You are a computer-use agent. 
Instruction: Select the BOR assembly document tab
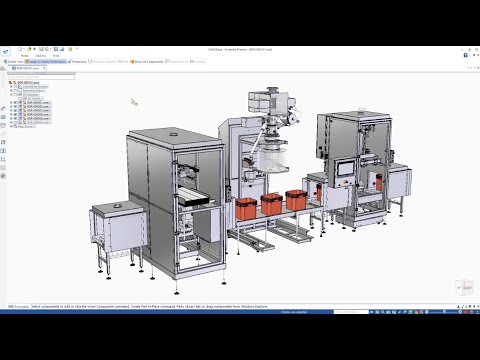point(26,68)
